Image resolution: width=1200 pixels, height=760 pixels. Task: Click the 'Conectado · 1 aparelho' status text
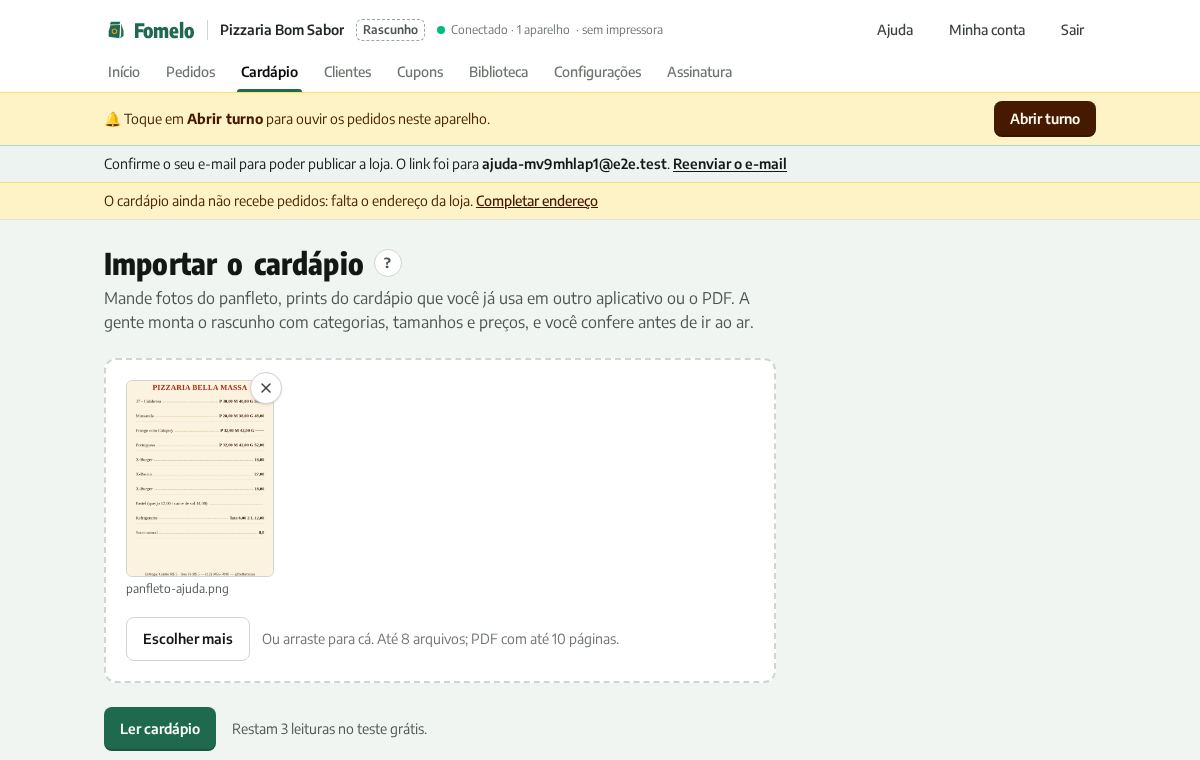click(510, 30)
